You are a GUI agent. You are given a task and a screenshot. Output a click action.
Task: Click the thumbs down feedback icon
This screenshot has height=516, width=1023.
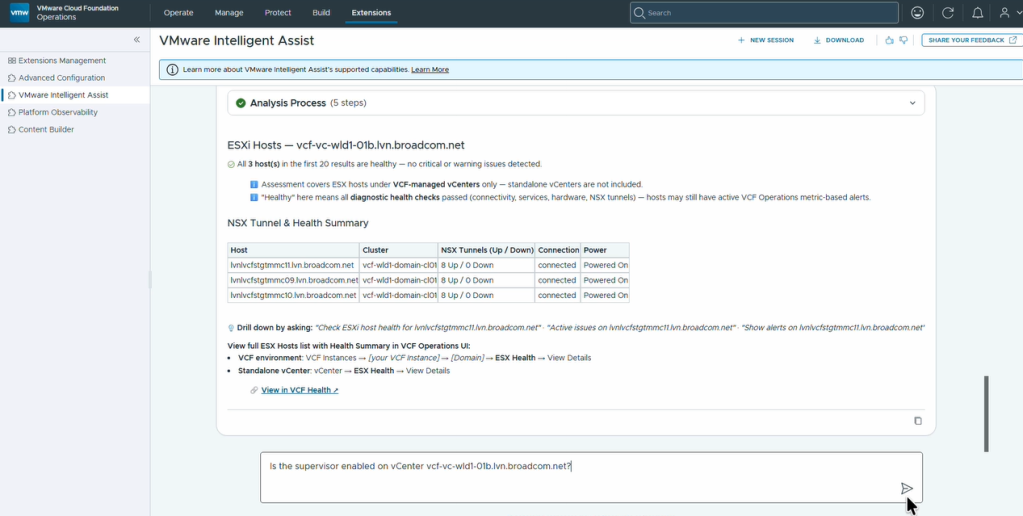pyautogui.click(x=904, y=40)
